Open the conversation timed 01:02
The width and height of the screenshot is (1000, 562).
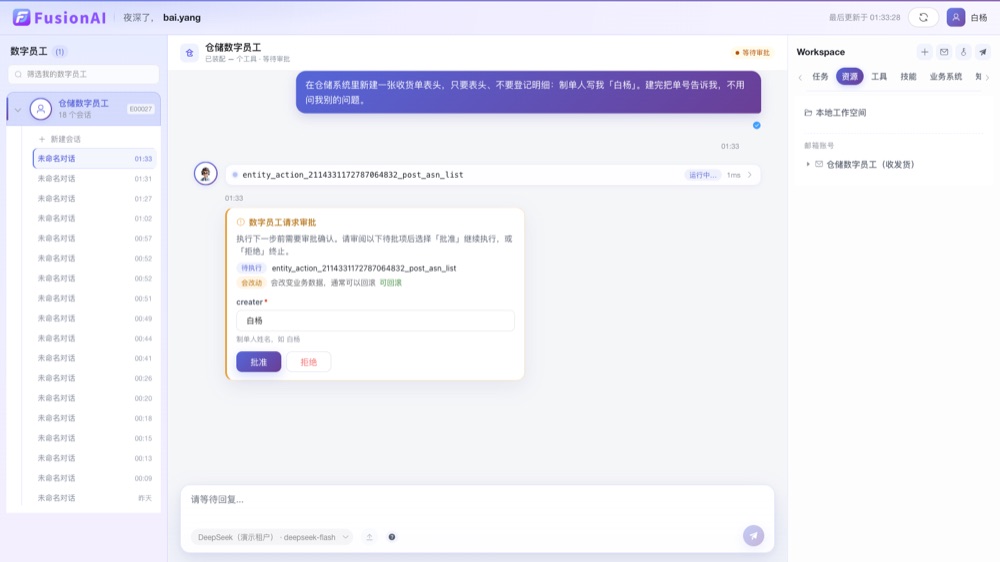point(94,218)
